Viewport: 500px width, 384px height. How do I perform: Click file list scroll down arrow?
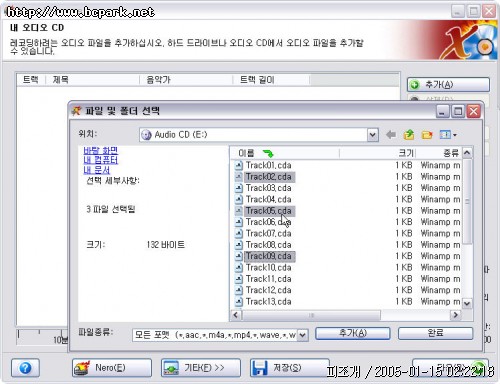[467, 303]
